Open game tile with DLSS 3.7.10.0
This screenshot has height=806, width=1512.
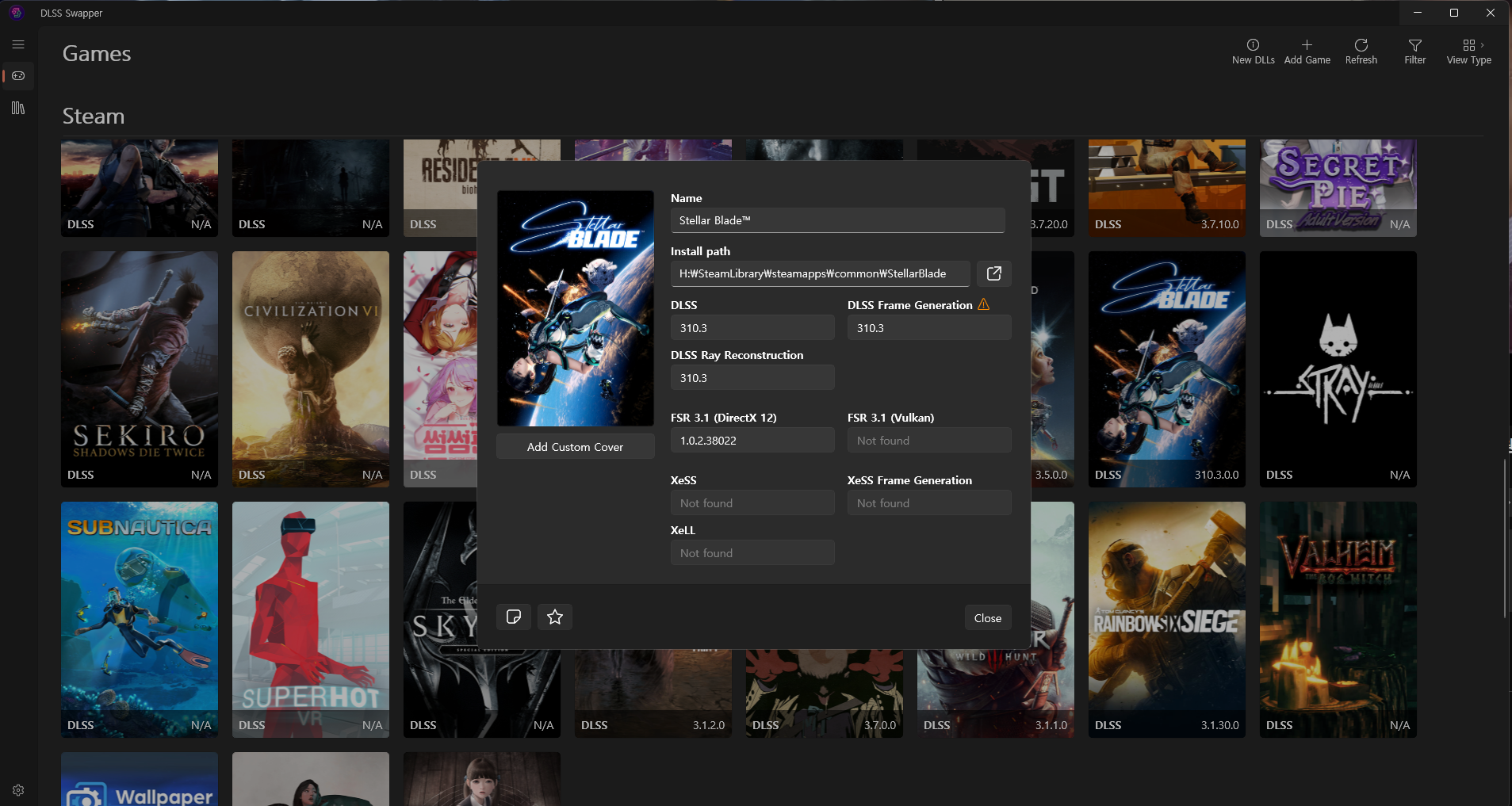pos(1167,189)
